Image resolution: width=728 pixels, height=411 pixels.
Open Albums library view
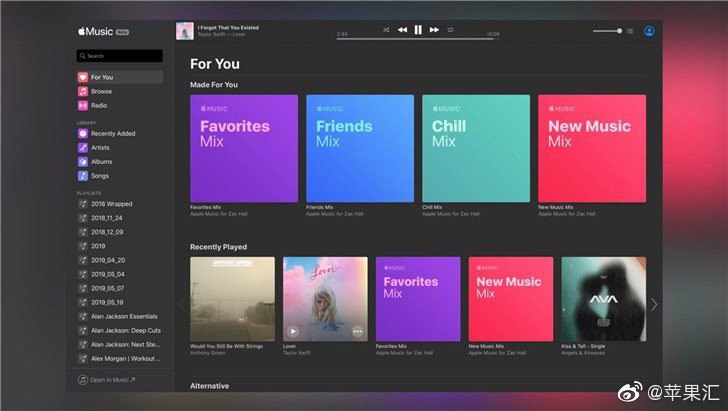tap(120, 162)
